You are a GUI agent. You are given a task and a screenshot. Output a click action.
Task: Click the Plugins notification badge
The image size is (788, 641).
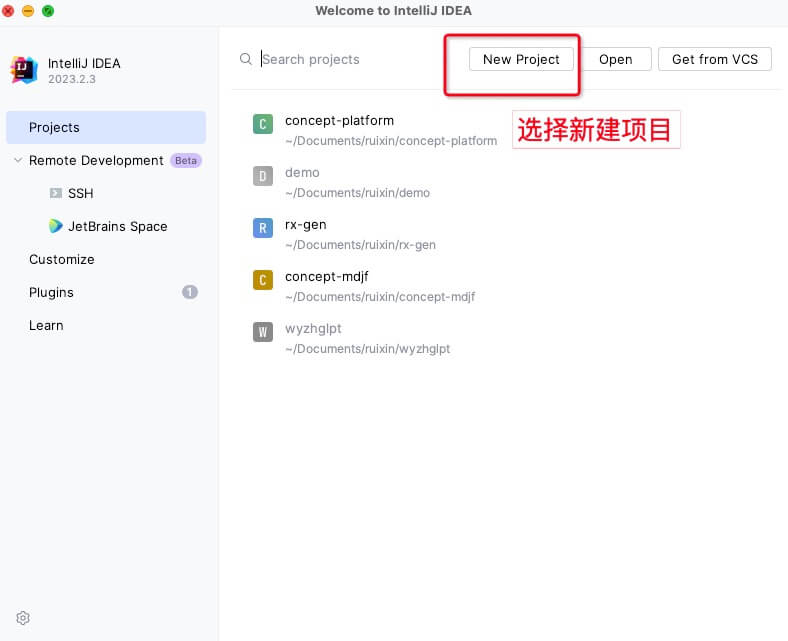pyautogui.click(x=189, y=292)
